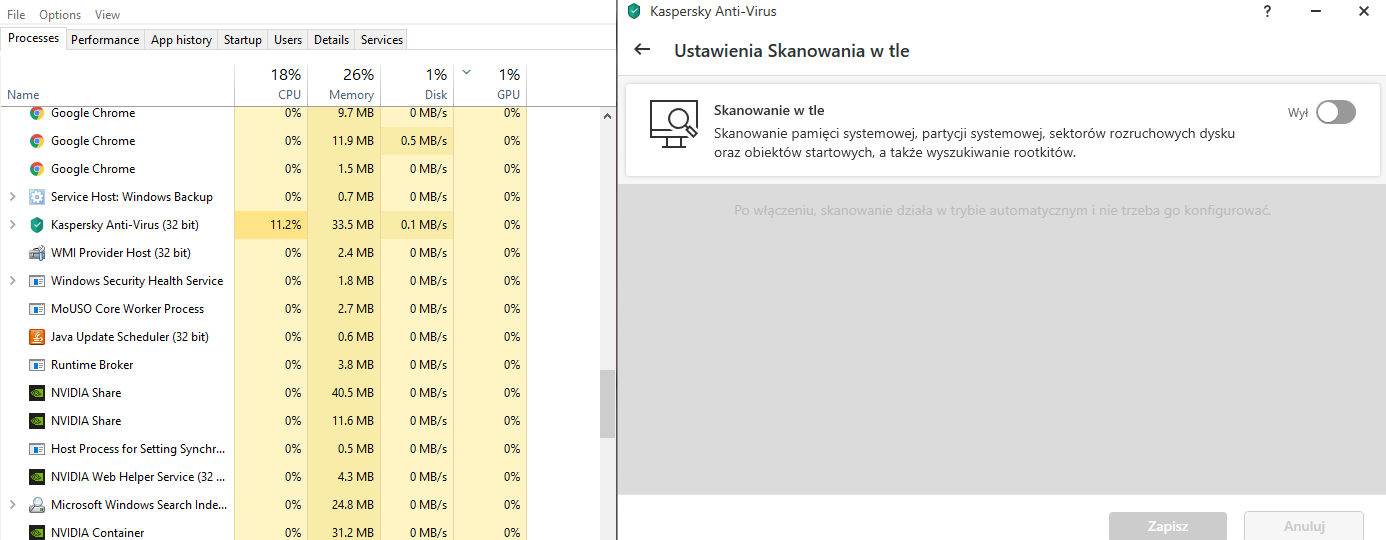Click the Service Host: Windows Backup gear icon
1386x540 pixels.
pos(37,197)
